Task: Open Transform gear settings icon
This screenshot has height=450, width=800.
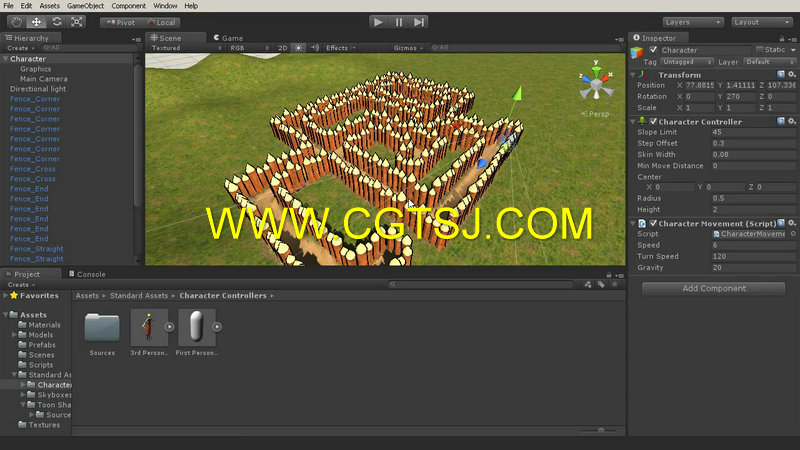Action: tap(791, 74)
